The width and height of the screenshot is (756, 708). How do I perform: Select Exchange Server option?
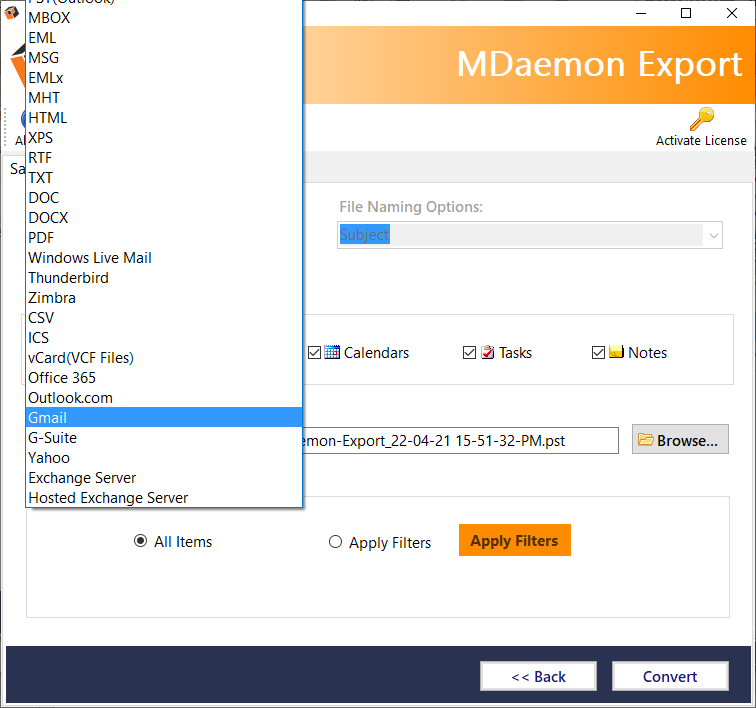tap(164, 478)
